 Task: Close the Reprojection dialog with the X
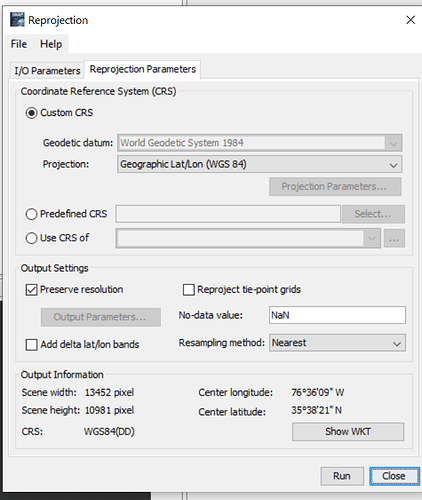point(410,20)
